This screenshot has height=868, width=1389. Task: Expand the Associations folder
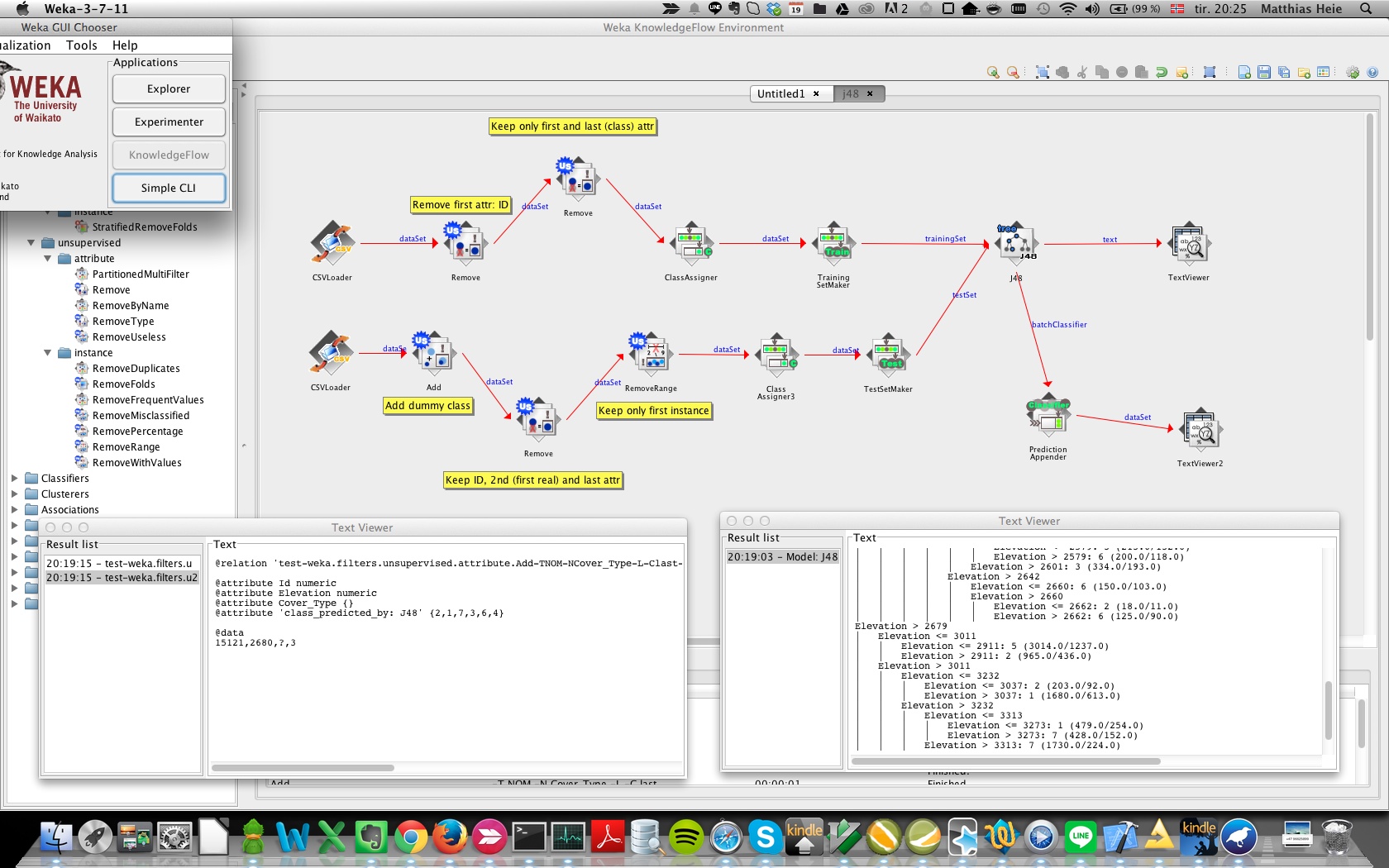14,510
